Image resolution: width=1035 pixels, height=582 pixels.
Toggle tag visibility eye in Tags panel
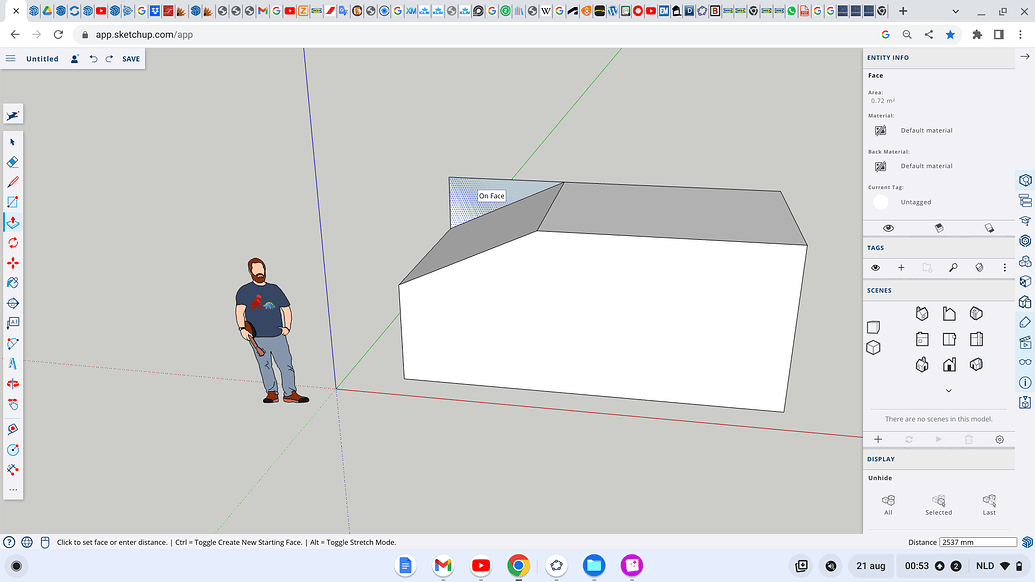click(876, 268)
